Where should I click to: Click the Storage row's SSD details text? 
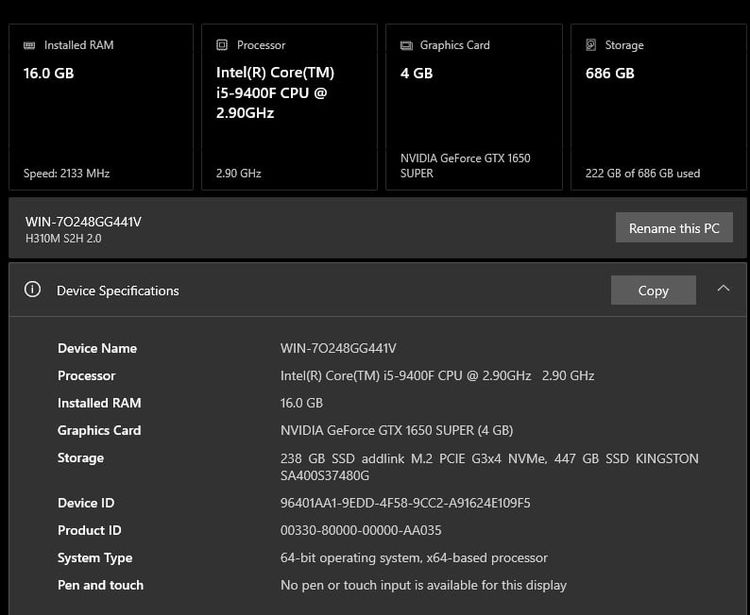[489, 465]
